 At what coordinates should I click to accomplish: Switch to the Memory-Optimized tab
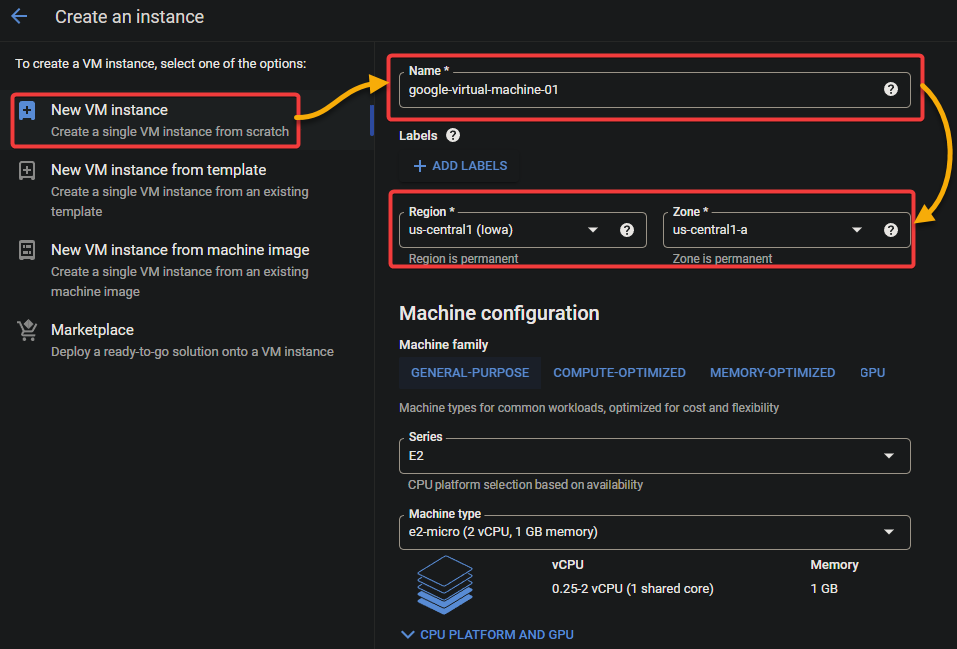[x=772, y=373]
